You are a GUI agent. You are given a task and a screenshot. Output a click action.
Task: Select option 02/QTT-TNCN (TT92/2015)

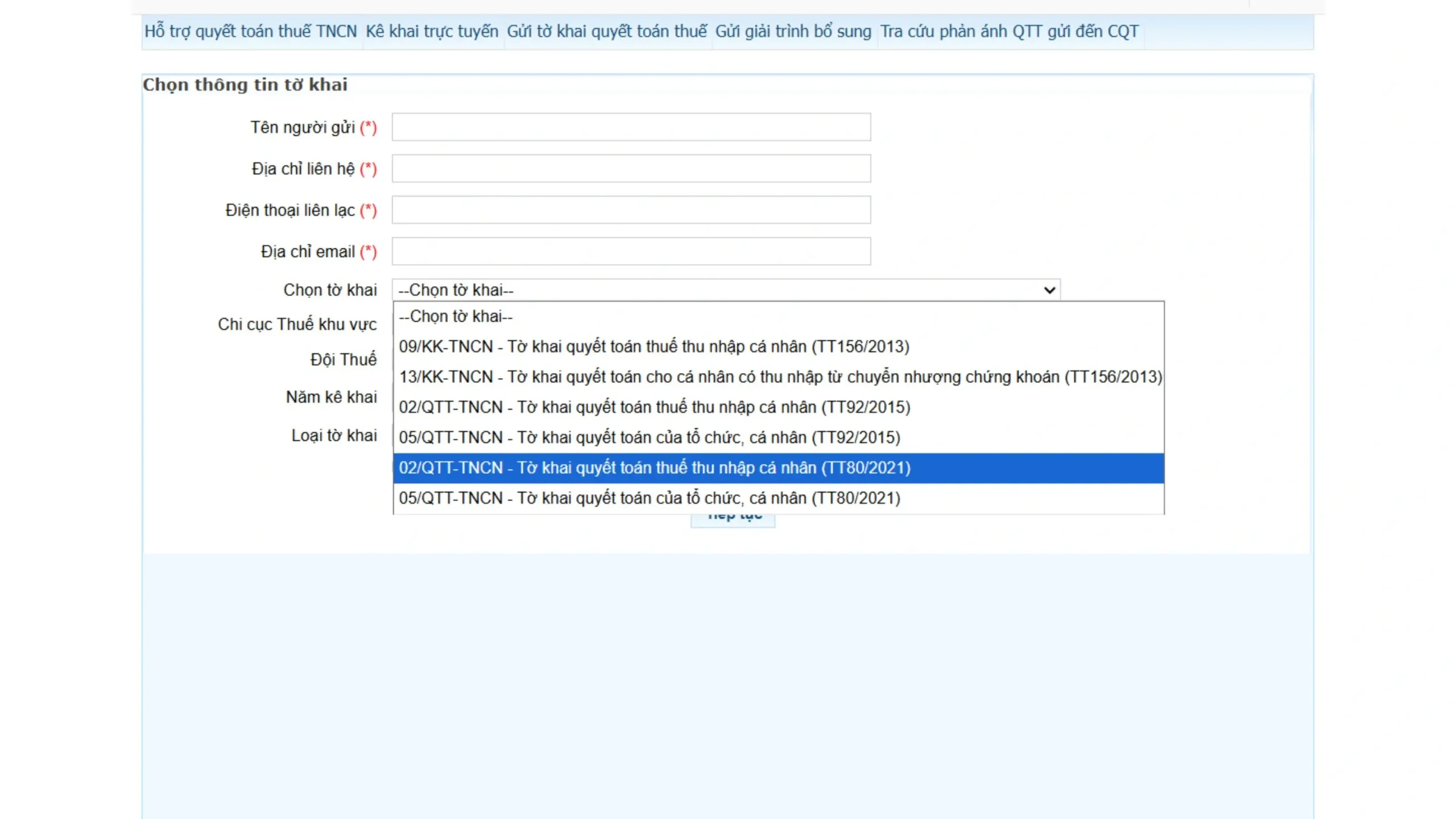click(779, 407)
